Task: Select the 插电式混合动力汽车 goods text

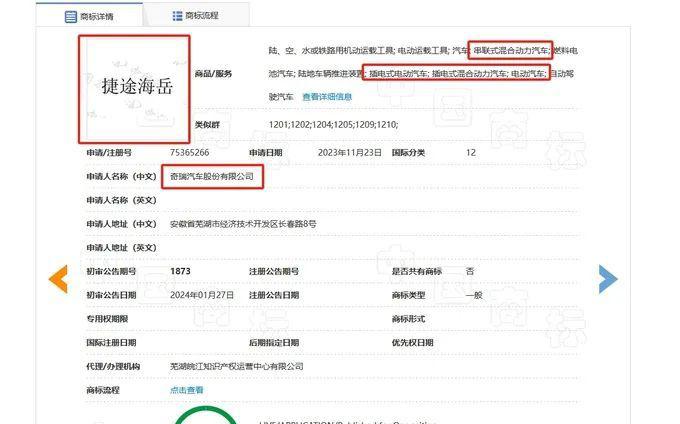Action: 470,74
